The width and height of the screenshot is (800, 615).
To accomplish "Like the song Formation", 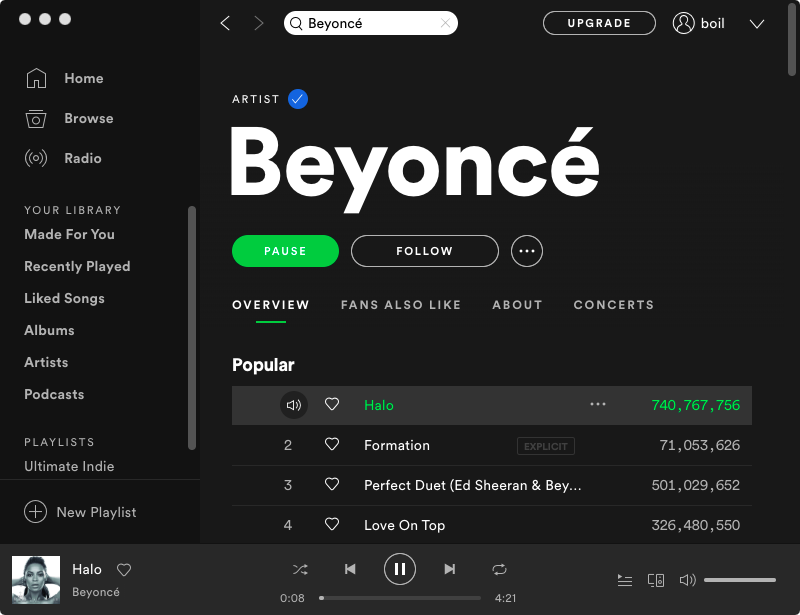I will click(x=332, y=445).
